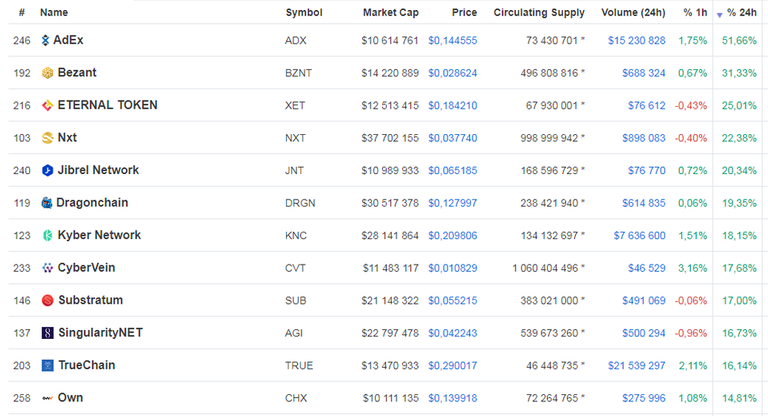Click the Kyber Network logo icon
This screenshot has height=416, width=768.
[47, 236]
